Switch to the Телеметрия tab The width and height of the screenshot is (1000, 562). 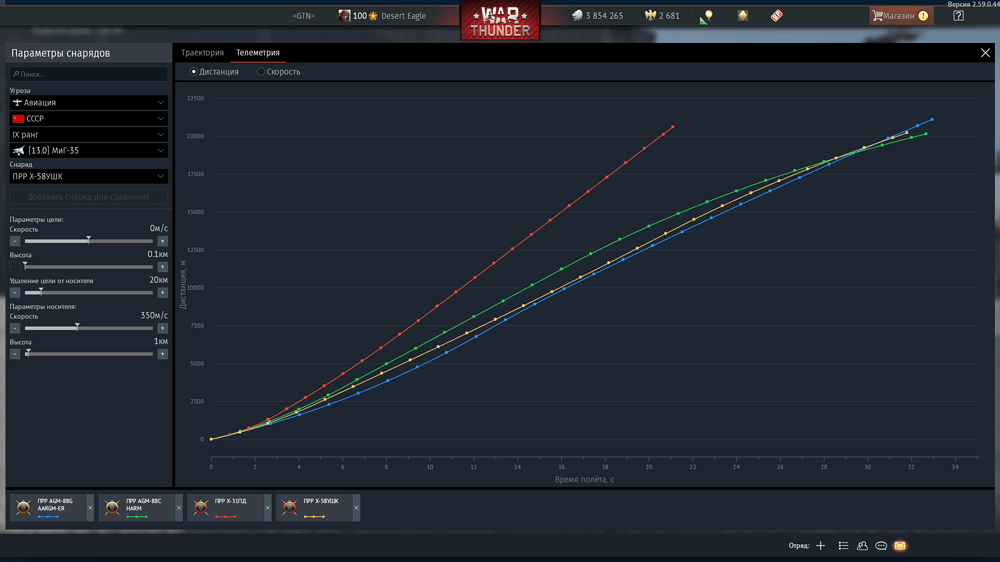tap(258, 53)
